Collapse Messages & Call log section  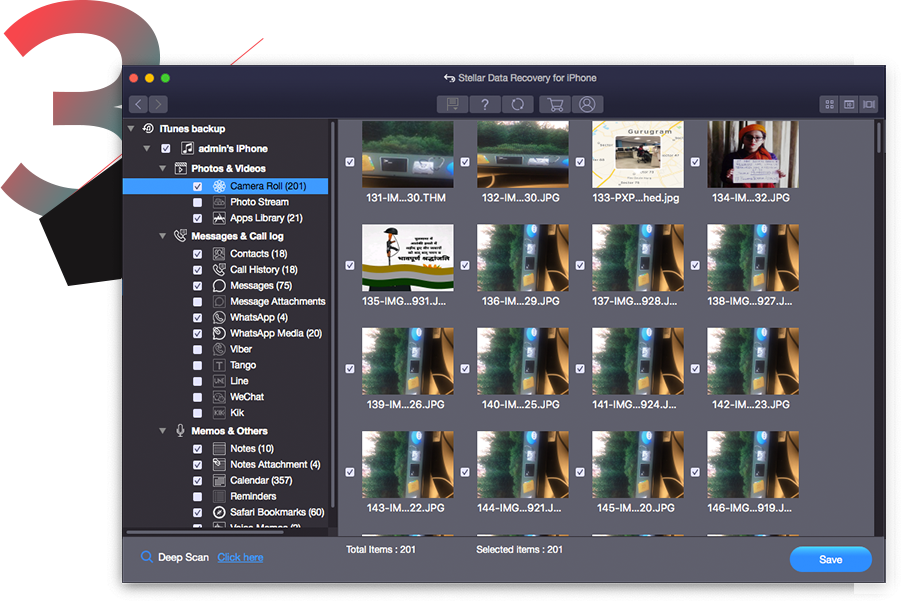tap(163, 236)
